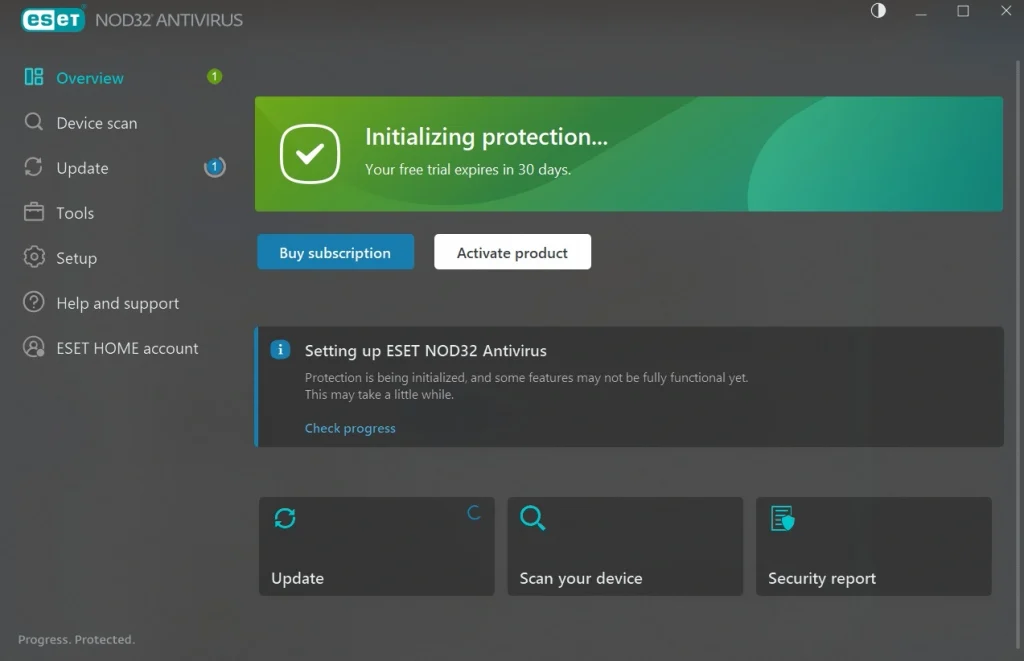The width and height of the screenshot is (1024, 661).
Task: Click 'Your free trial expires in 30 days.'
Action: pos(468,169)
